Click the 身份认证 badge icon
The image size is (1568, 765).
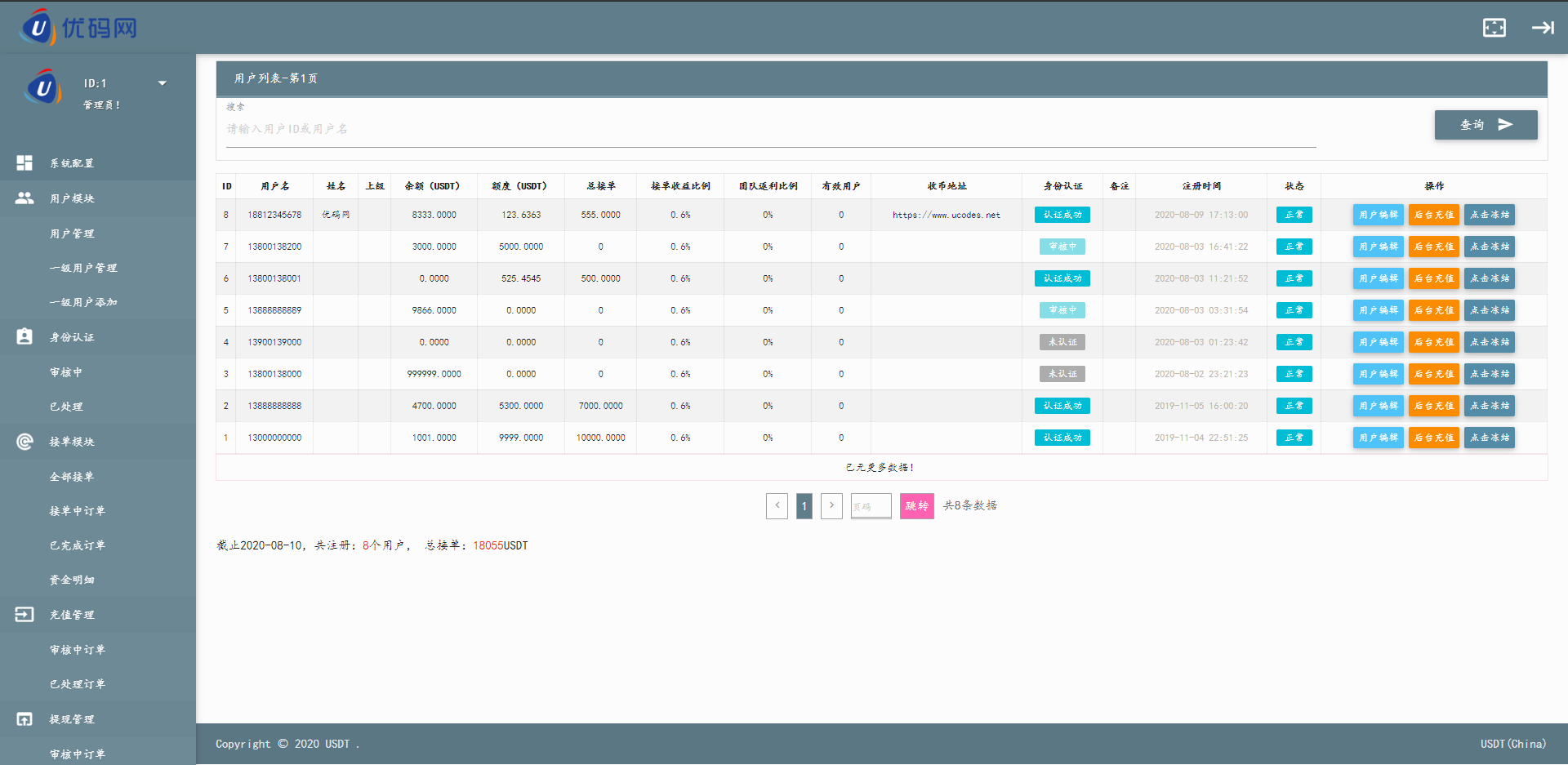click(x=24, y=337)
